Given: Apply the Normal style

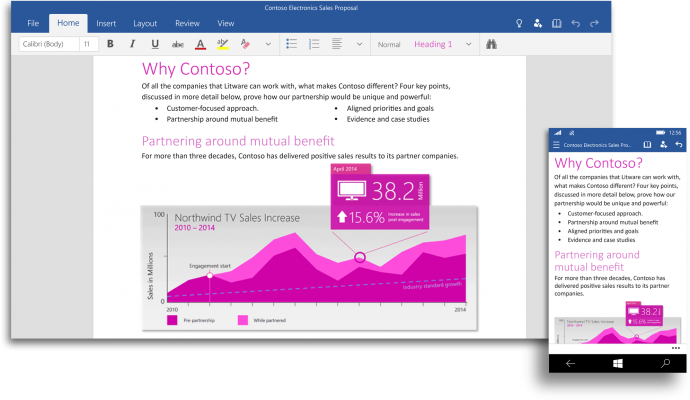Looking at the screenshot, I should pyautogui.click(x=389, y=44).
